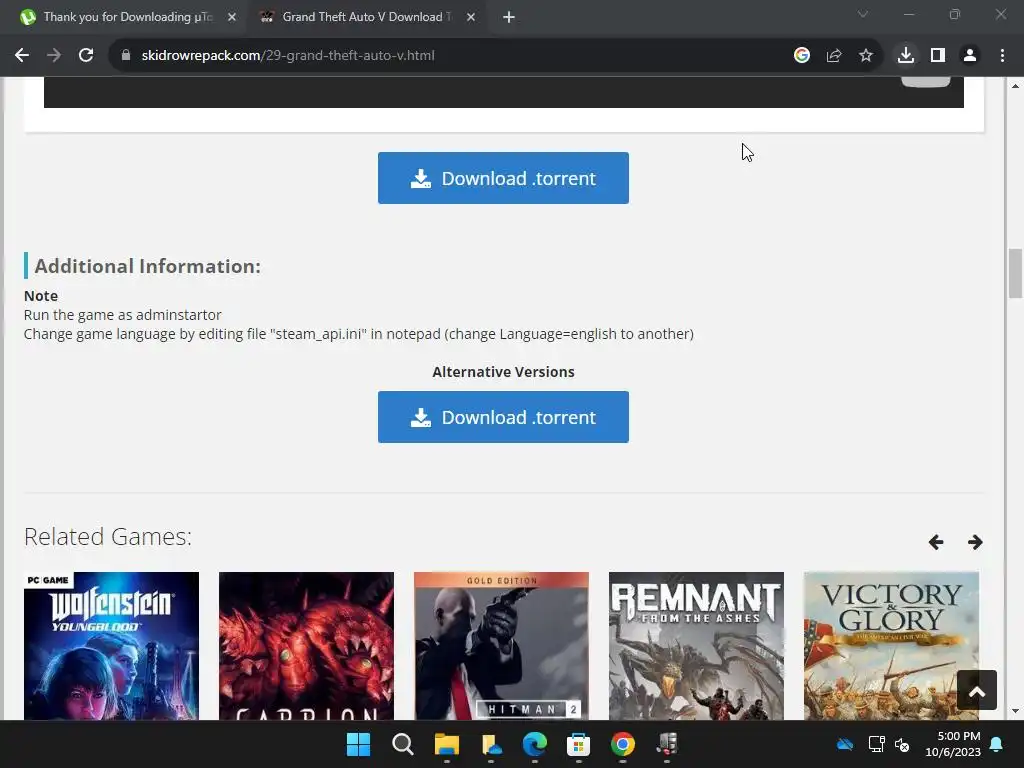Open Wolfenstein Youngblood game cover
The width and height of the screenshot is (1024, 768).
point(112,646)
